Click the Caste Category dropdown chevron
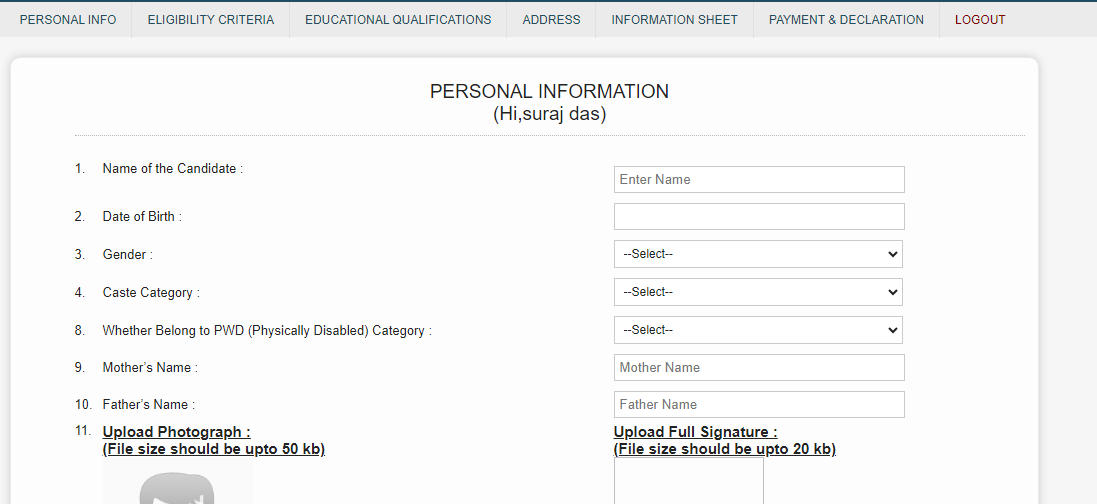 tap(892, 292)
